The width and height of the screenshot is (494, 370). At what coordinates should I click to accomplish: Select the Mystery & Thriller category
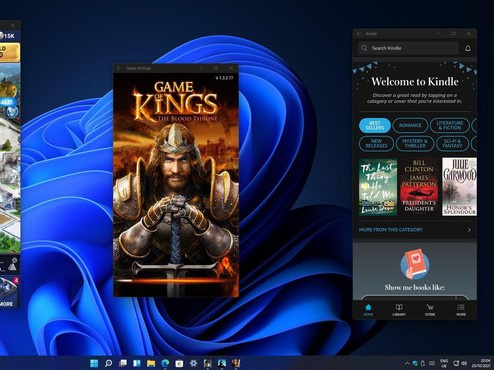(x=415, y=144)
